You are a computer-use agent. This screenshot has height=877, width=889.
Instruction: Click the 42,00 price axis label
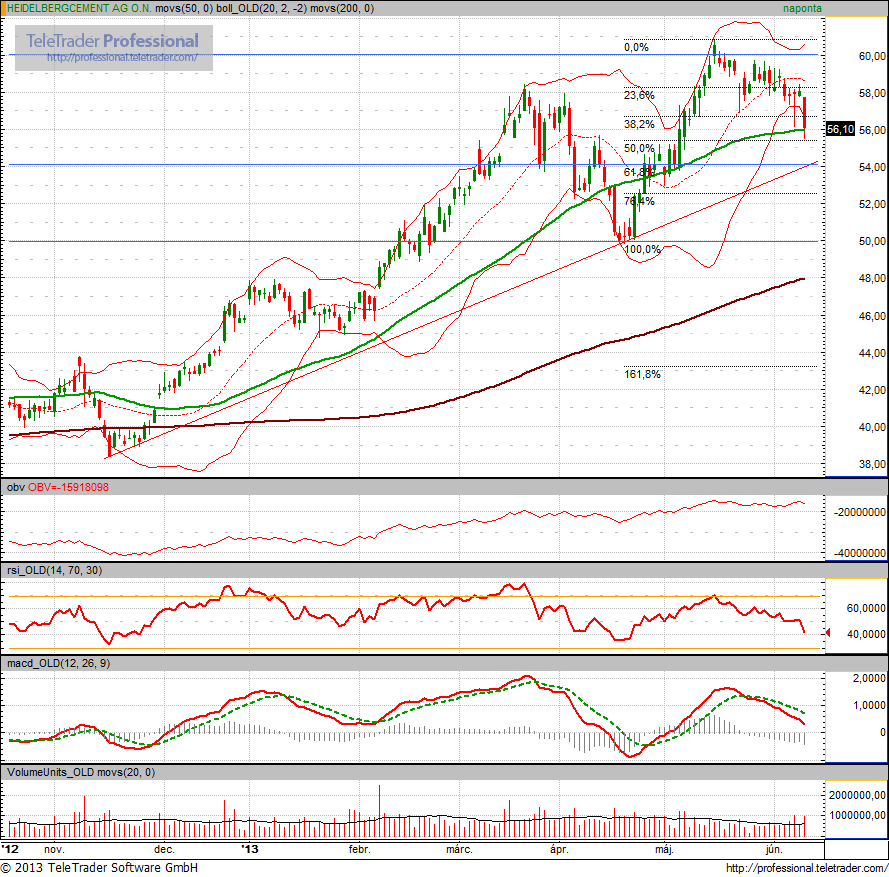[x=872, y=390]
